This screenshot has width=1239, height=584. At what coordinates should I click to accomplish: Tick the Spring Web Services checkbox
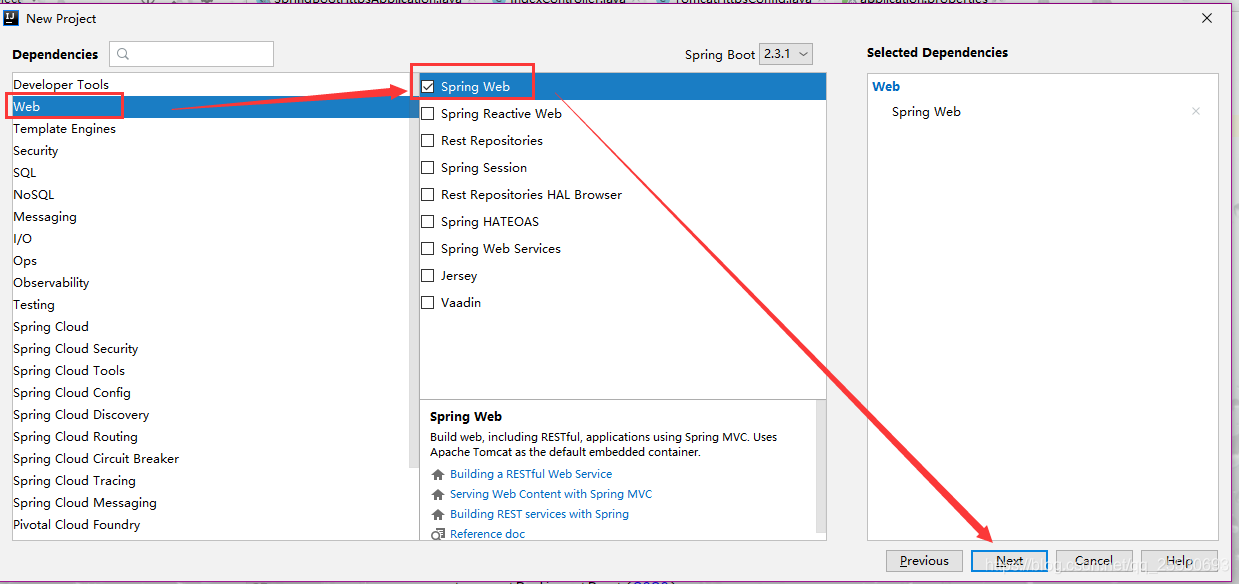point(428,249)
